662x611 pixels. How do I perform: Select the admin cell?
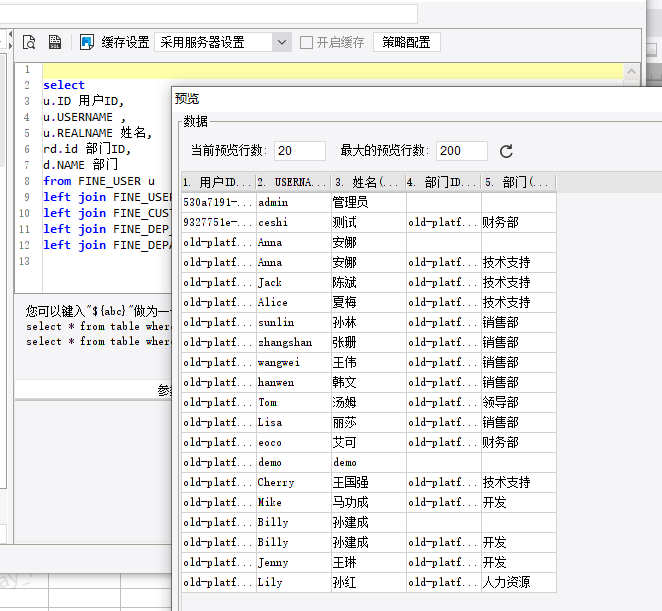click(293, 203)
